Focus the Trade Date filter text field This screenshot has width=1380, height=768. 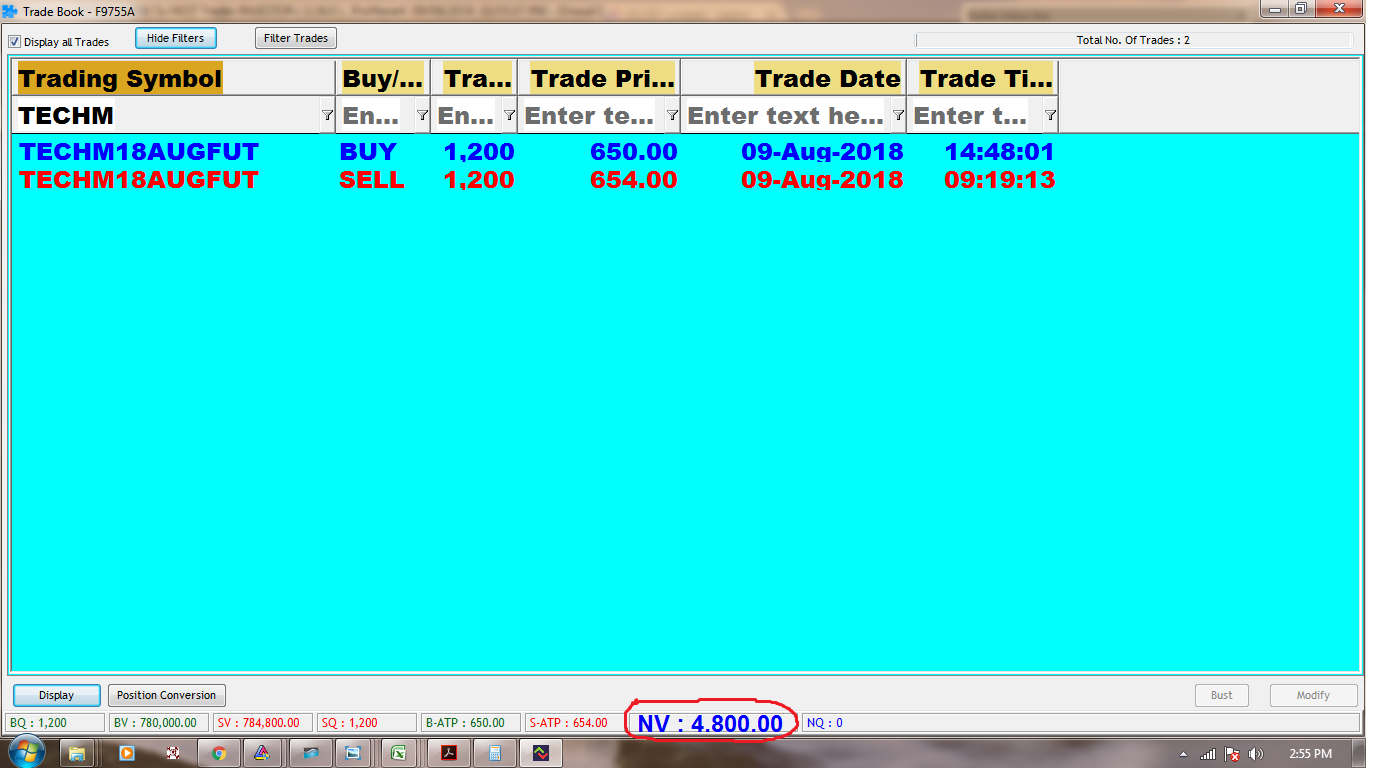point(787,116)
